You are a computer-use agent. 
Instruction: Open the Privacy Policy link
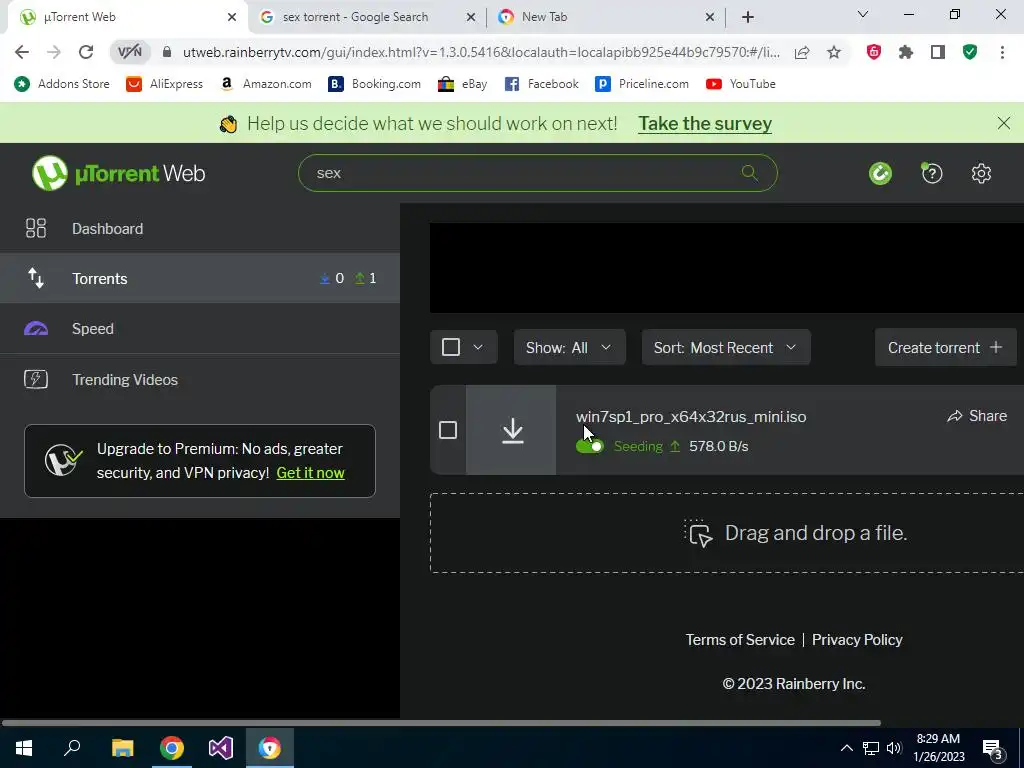(857, 640)
